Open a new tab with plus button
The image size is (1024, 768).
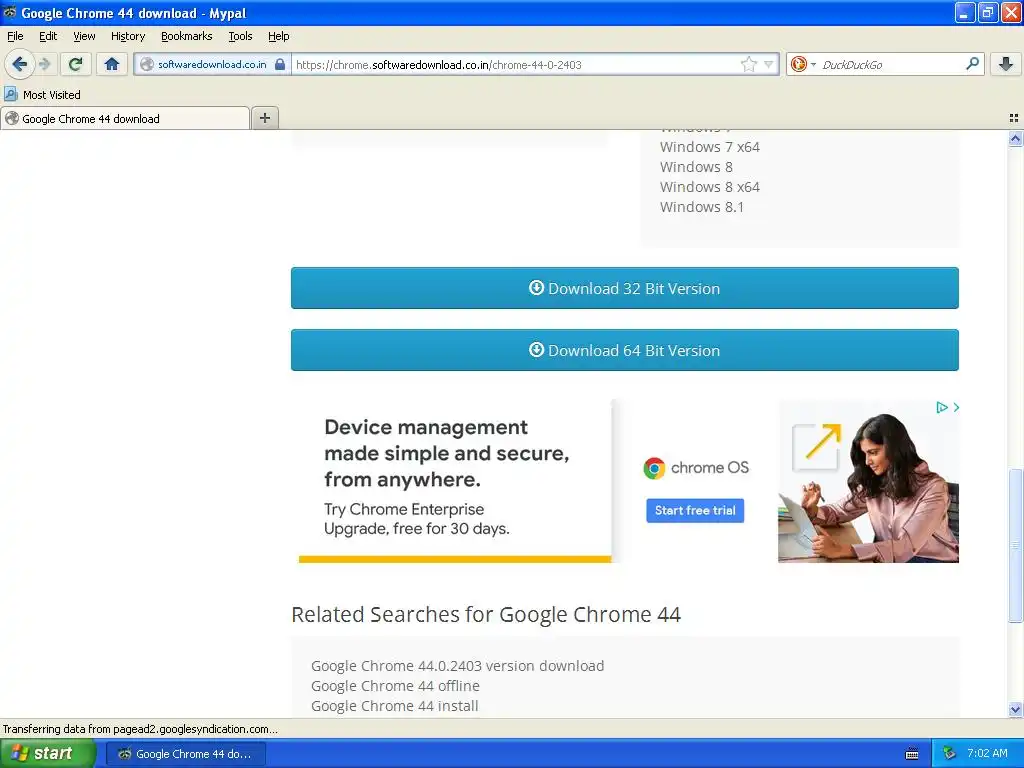point(264,118)
